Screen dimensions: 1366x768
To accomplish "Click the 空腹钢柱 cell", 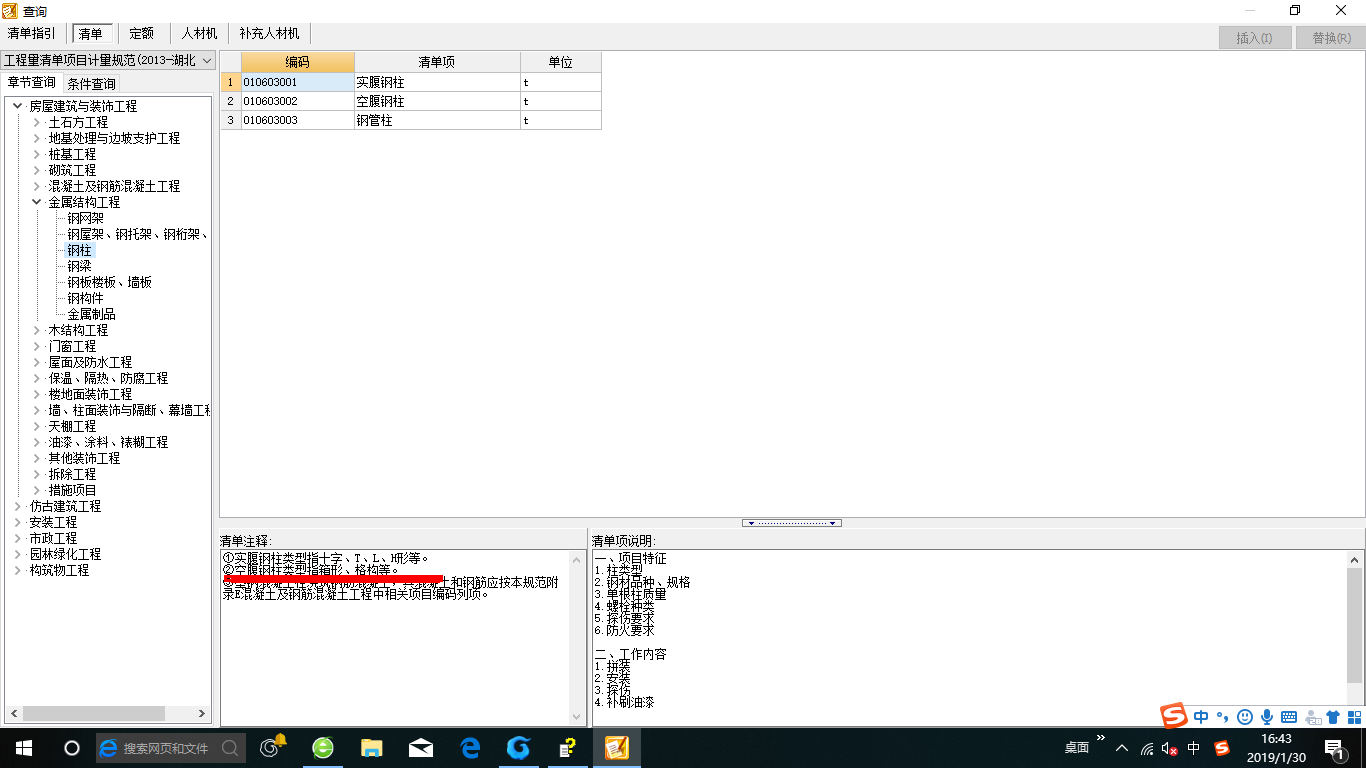I will point(437,101).
